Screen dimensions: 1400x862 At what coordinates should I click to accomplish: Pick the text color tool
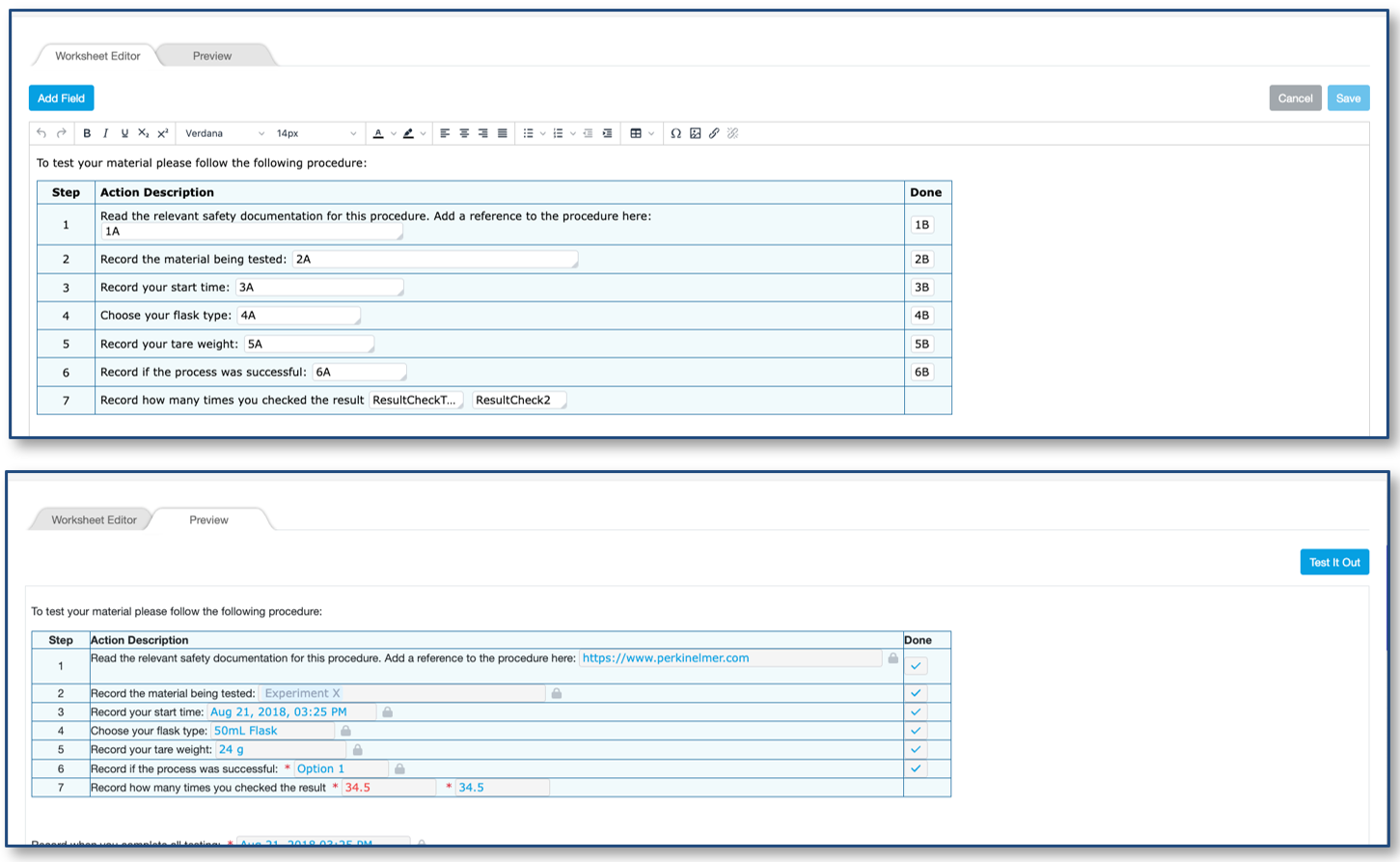click(379, 133)
